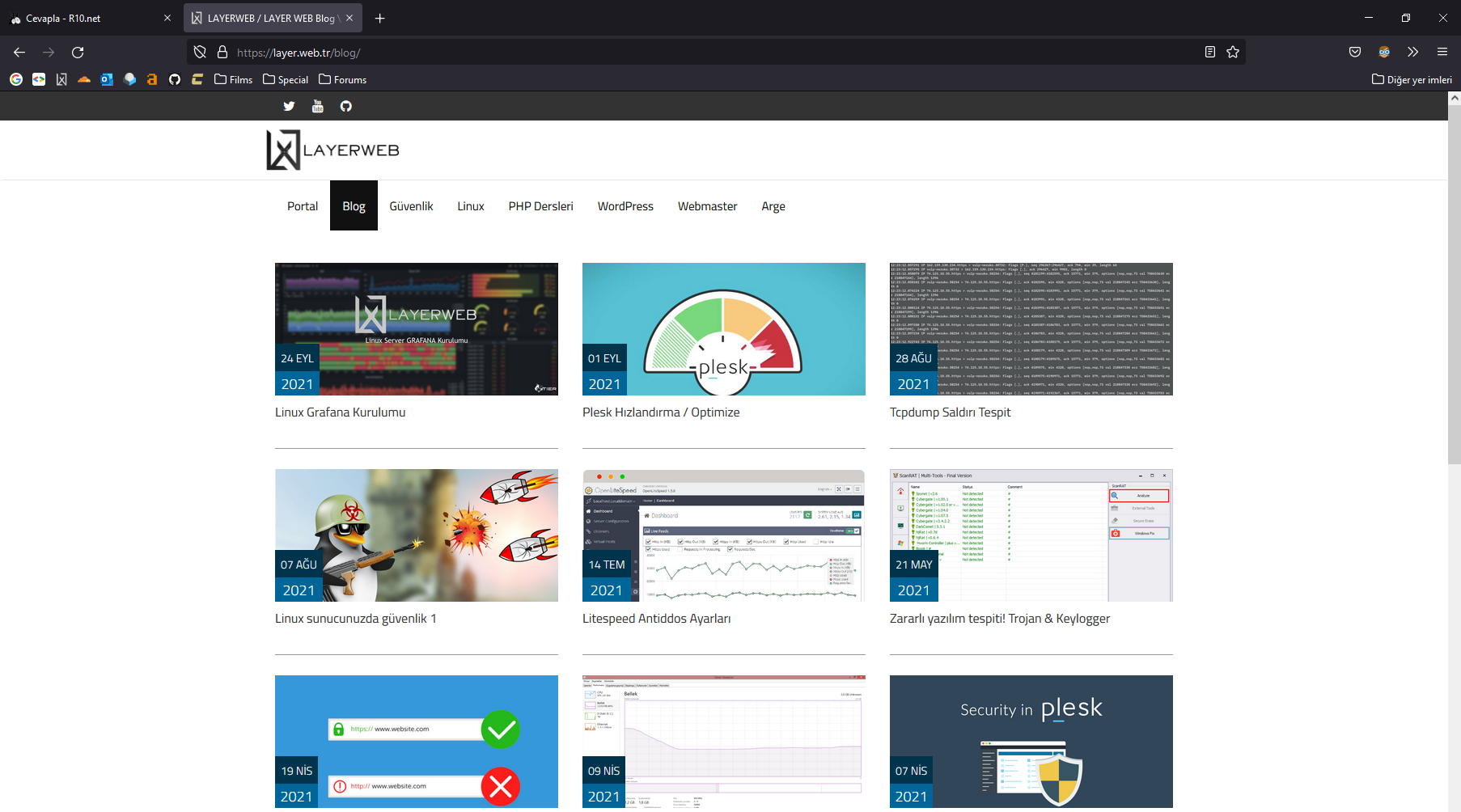Viewport: 1461px width, 812px height.
Task: Open the extension with glasses avatar icon
Action: (x=1384, y=53)
